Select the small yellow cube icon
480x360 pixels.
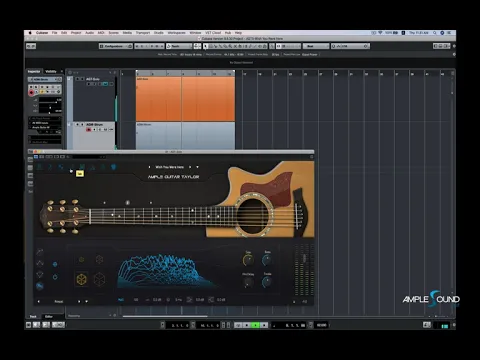click(81, 259)
